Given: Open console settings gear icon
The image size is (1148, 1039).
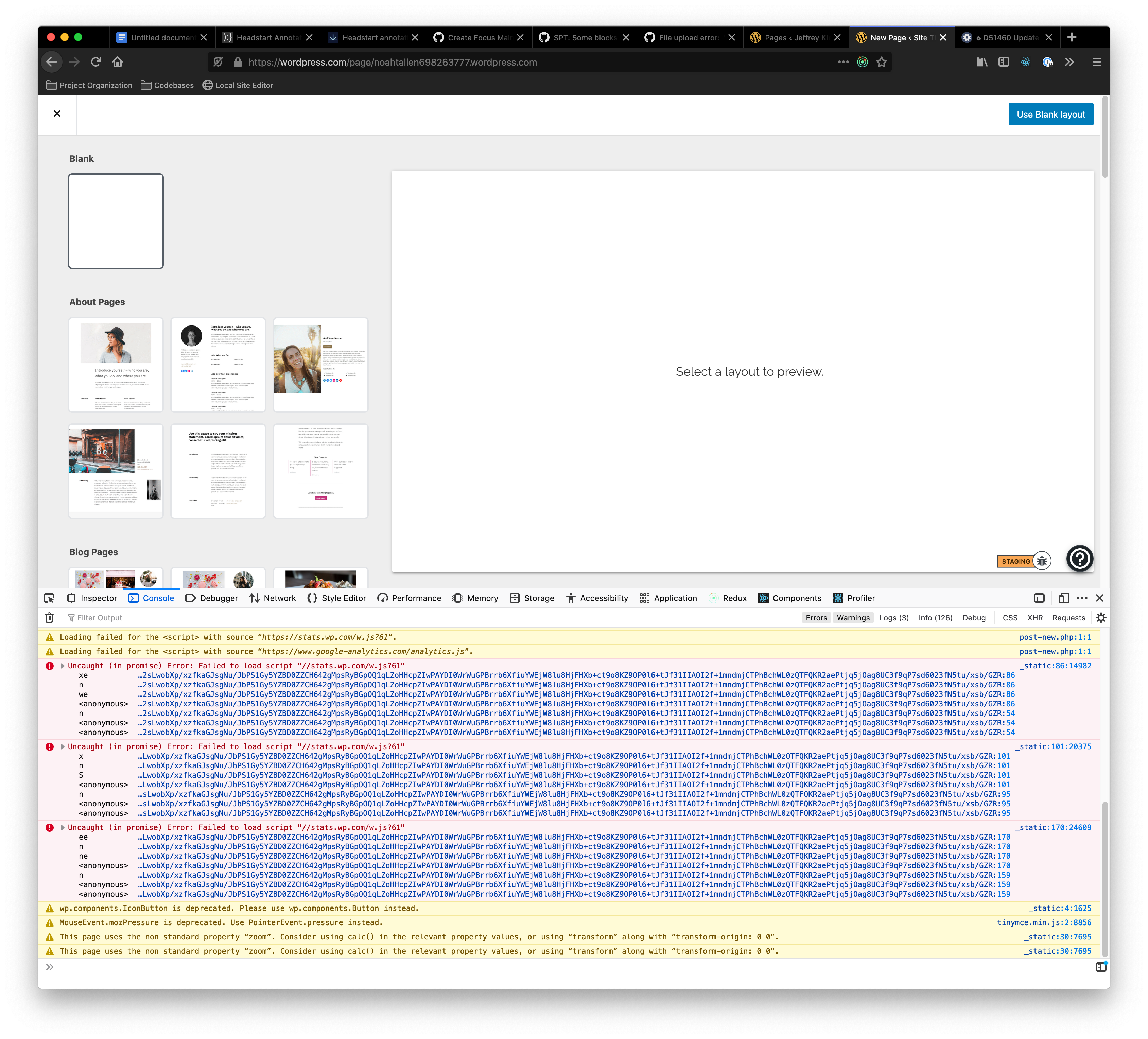Looking at the screenshot, I should pyautogui.click(x=1101, y=618).
